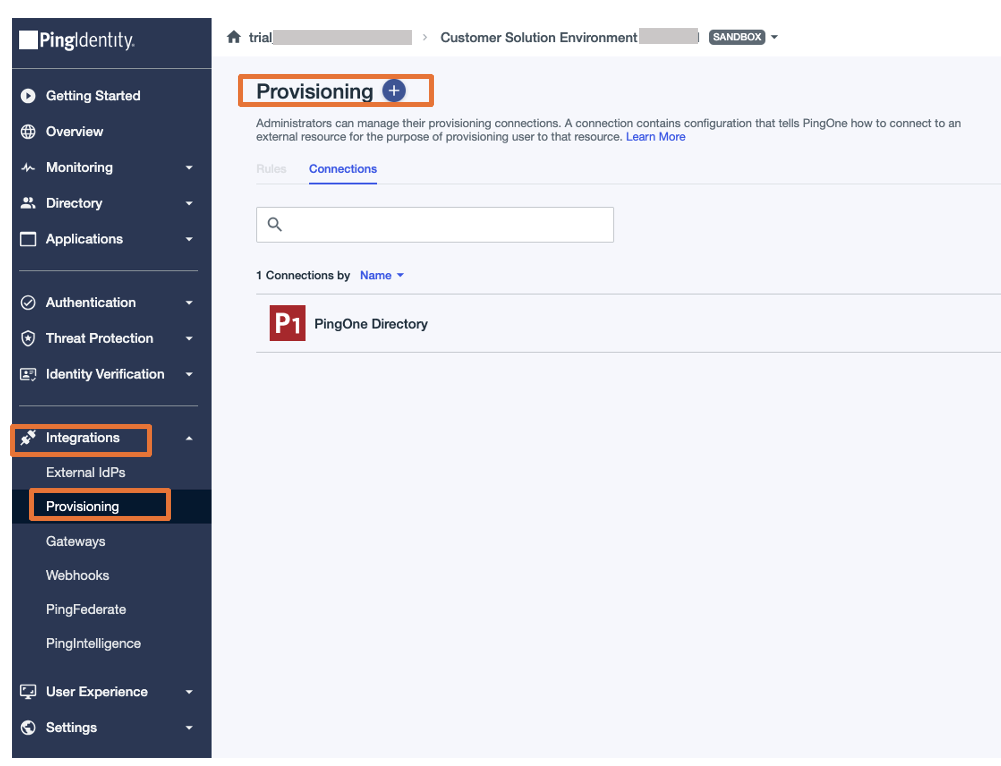The height and width of the screenshot is (766, 1001).
Task: Select the Getting Started play icon
Action: (28, 95)
